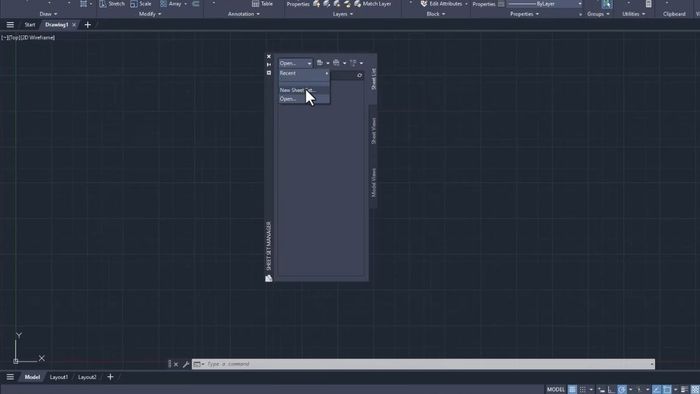Switch to the Sheet Views side tab
The width and height of the screenshot is (700, 394).
point(374,130)
